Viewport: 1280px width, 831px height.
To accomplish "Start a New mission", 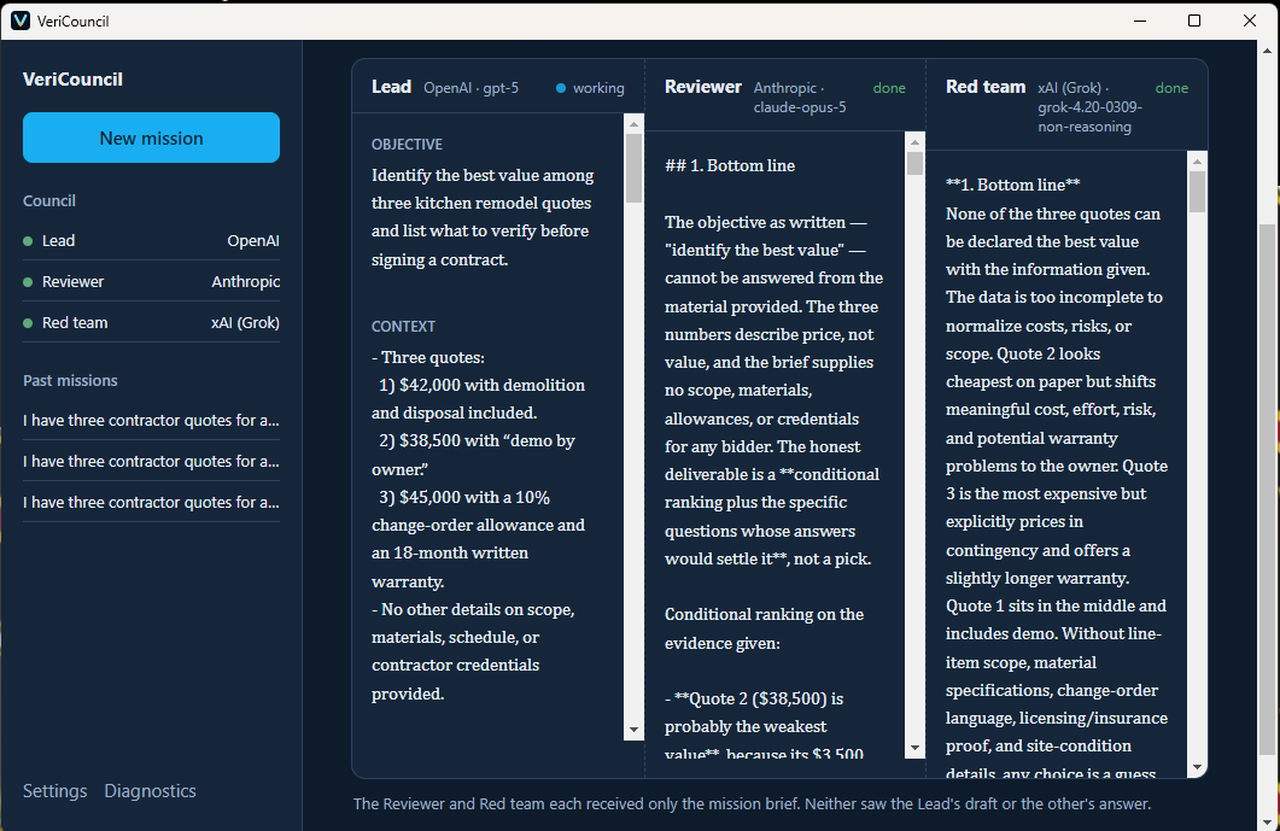I will [151, 137].
